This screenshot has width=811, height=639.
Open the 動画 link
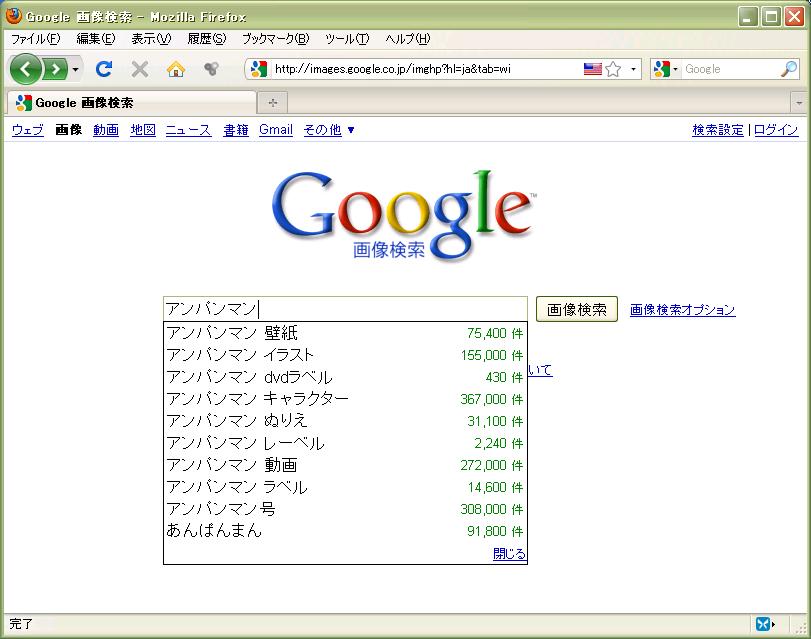click(x=106, y=130)
